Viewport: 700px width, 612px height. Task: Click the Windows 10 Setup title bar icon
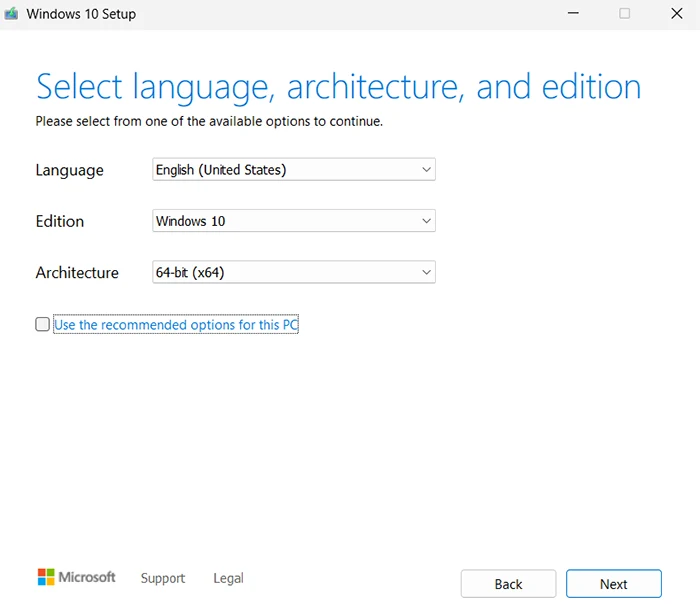(11, 14)
